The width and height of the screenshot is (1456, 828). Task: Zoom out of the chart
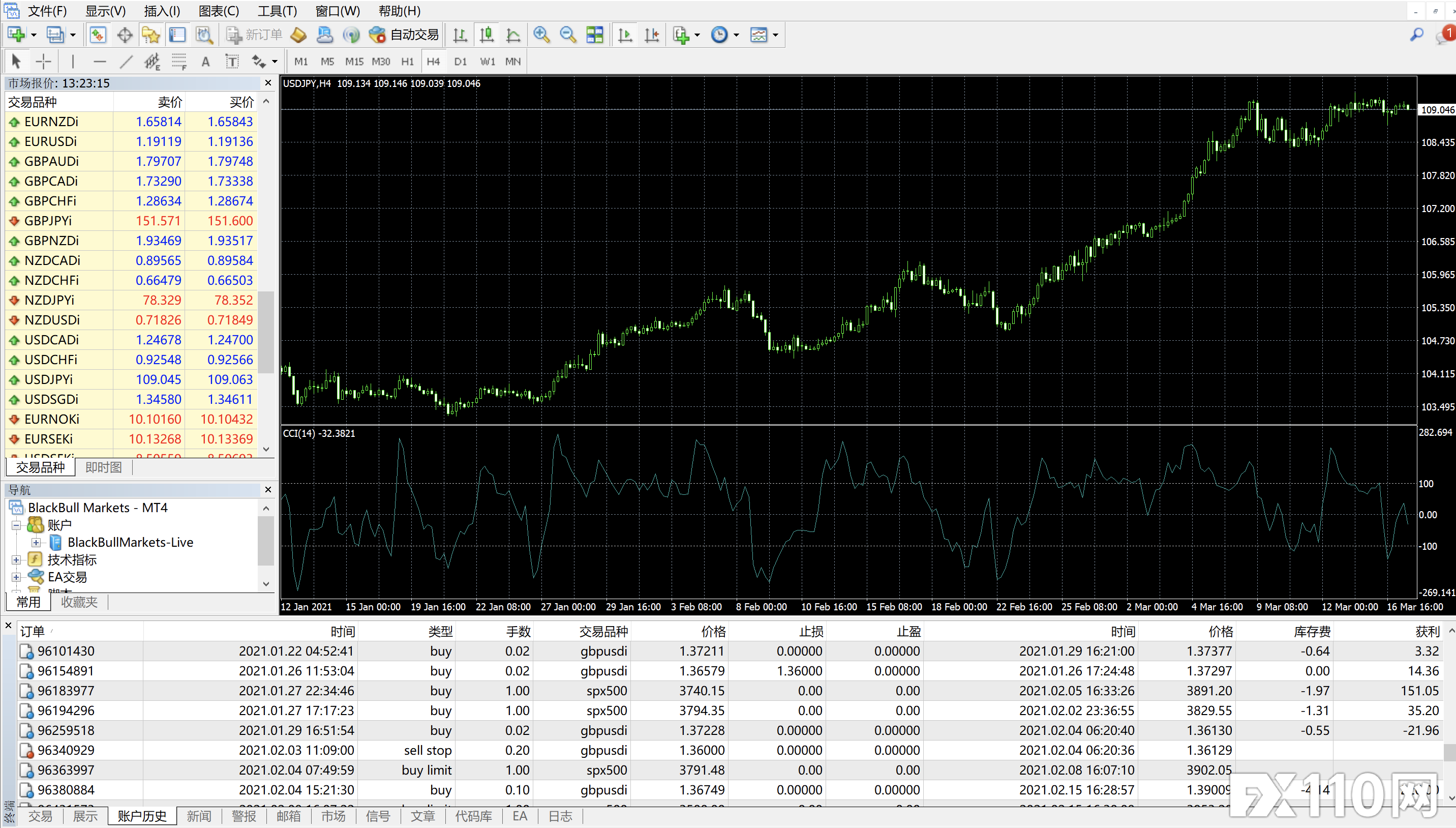coord(568,35)
